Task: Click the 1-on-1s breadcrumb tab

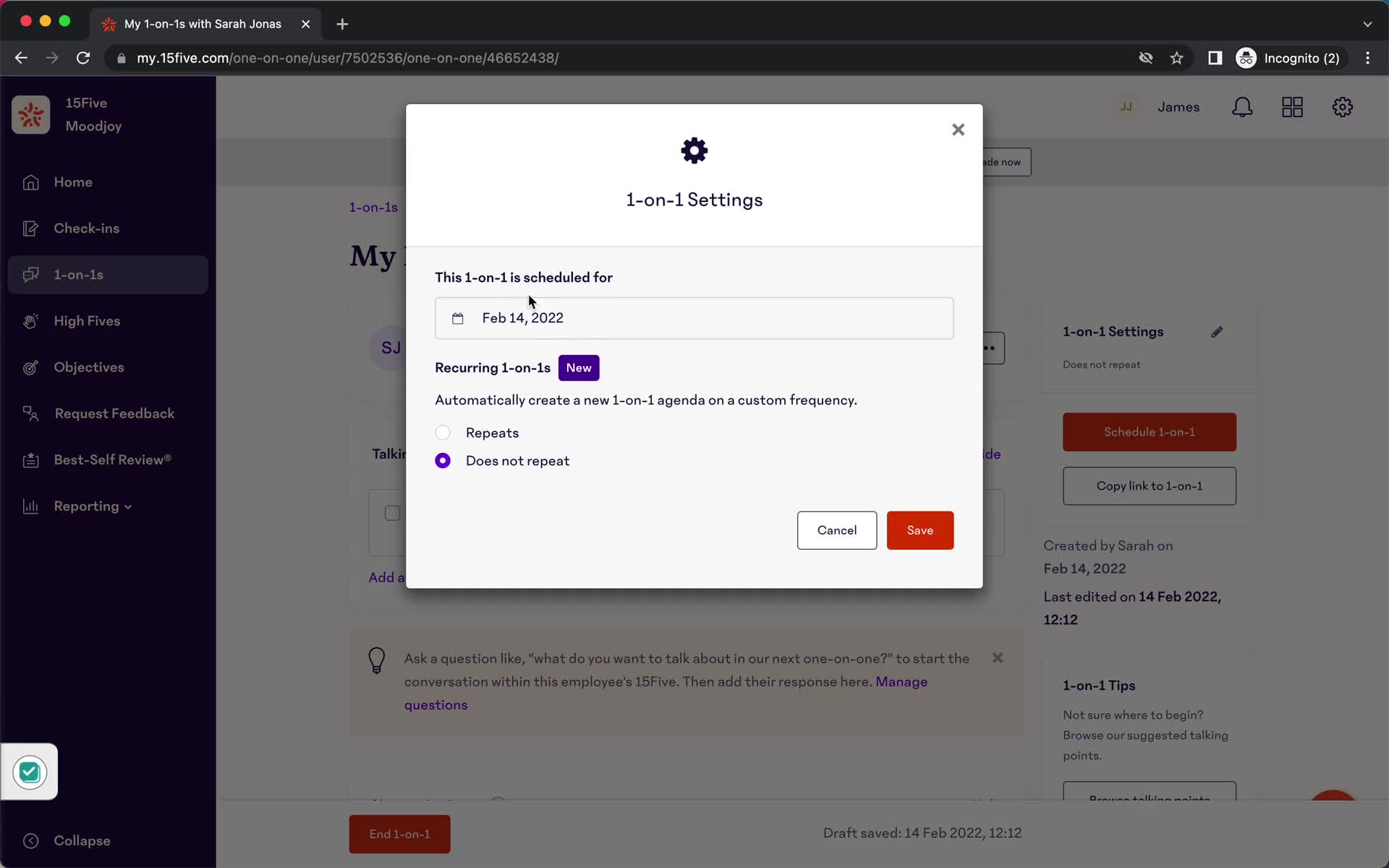Action: [x=374, y=207]
